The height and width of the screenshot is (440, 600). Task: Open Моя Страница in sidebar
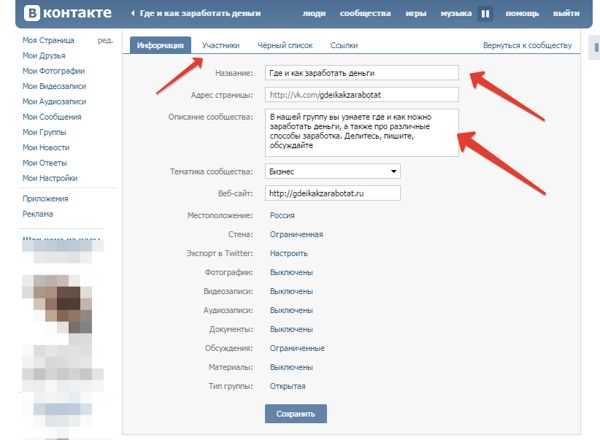tap(49, 40)
